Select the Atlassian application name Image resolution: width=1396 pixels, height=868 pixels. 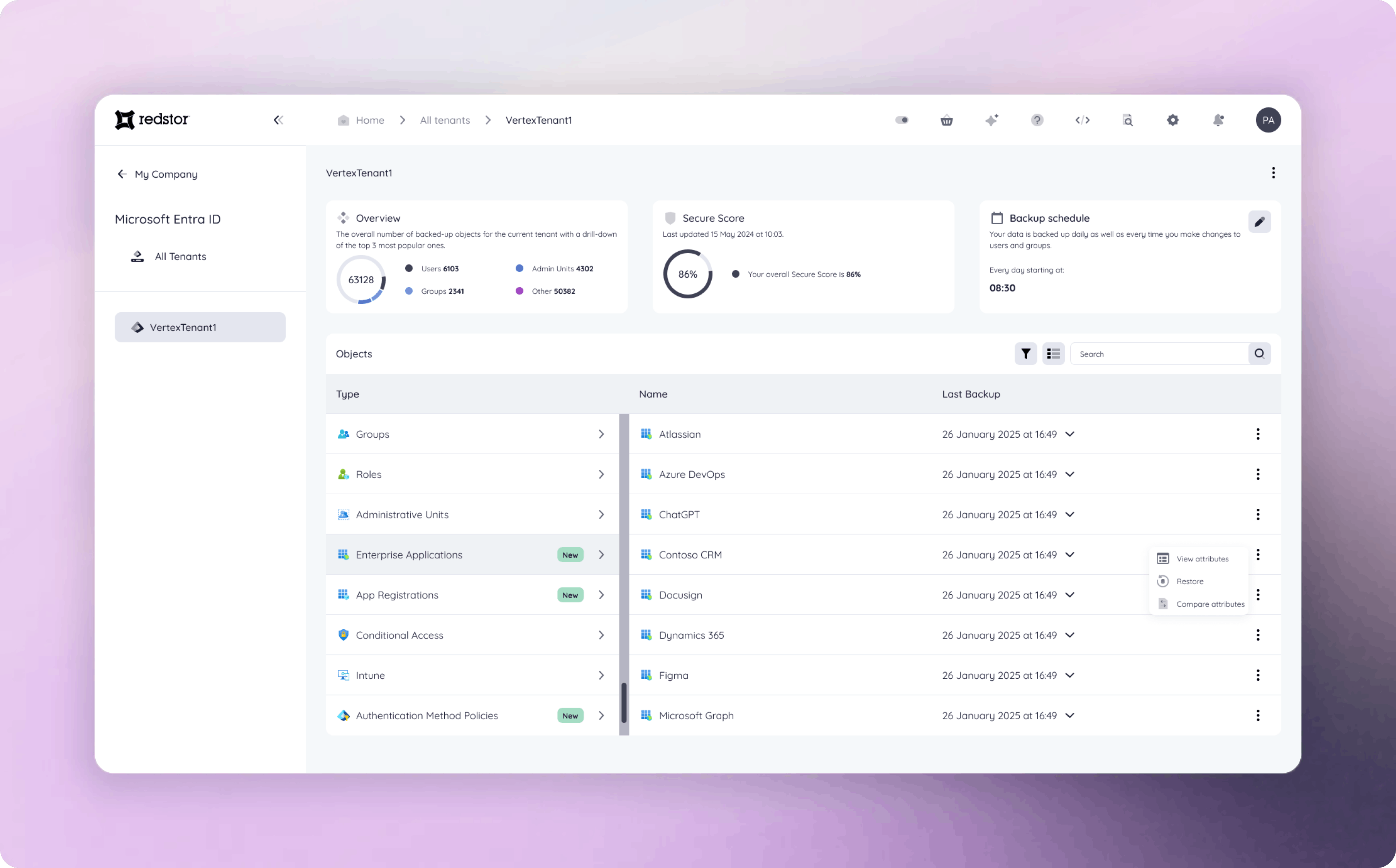(680, 434)
